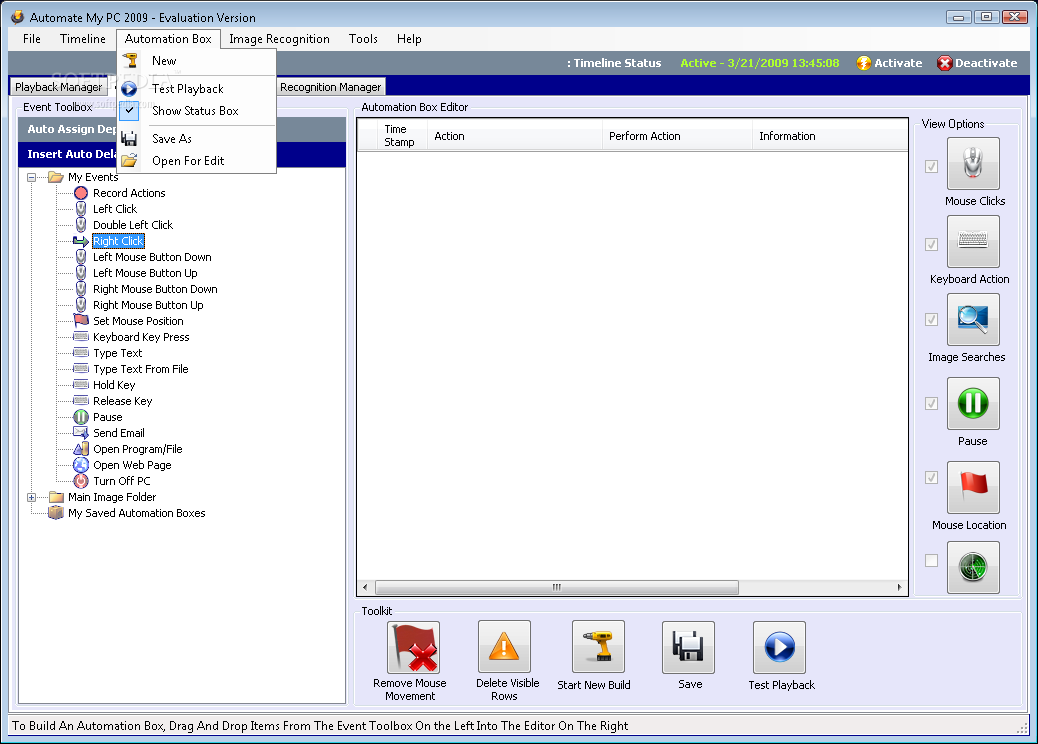Toggle the Mouse Location checkbox
Image resolution: width=1038 pixels, height=744 pixels.
pyautogui.click(x=931, y=477)
